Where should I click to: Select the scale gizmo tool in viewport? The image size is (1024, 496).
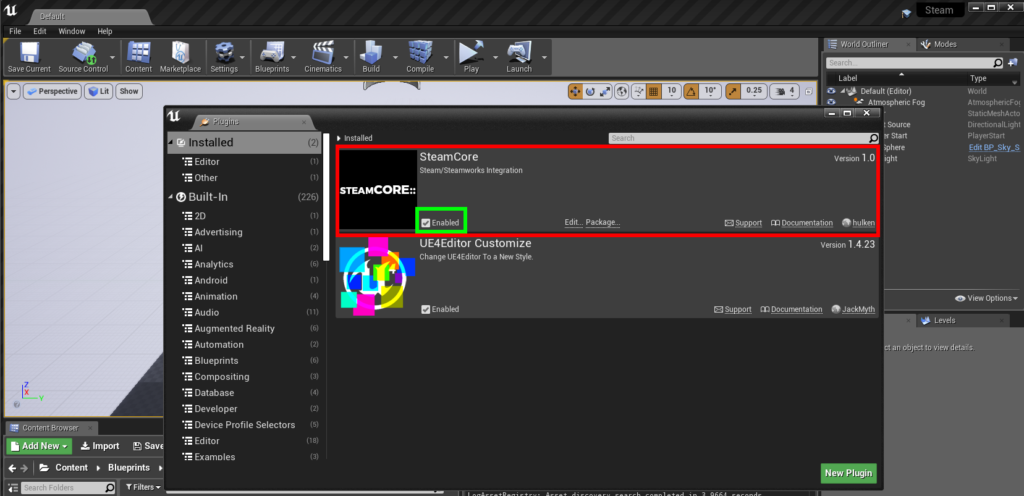tap(605, 91)
